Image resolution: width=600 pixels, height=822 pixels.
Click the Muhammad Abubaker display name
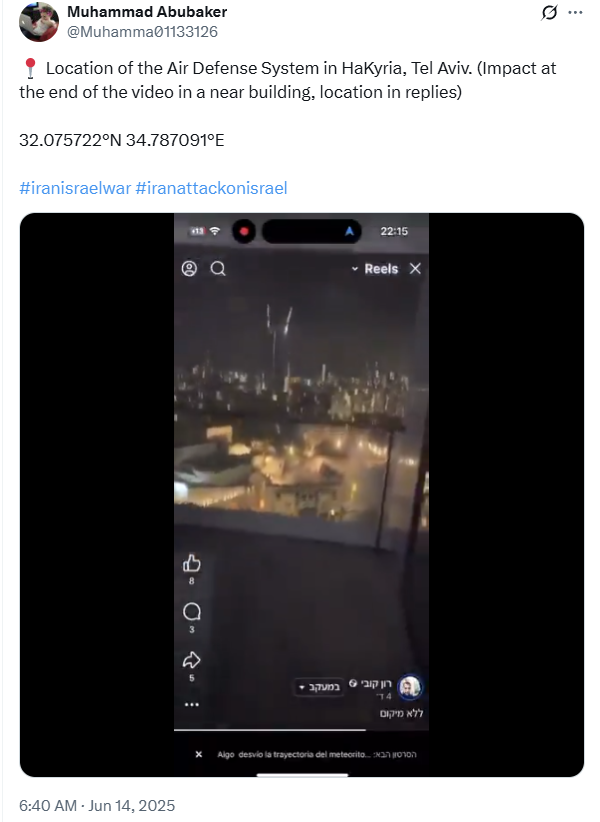pyautogui.click(x=147, y=12)
